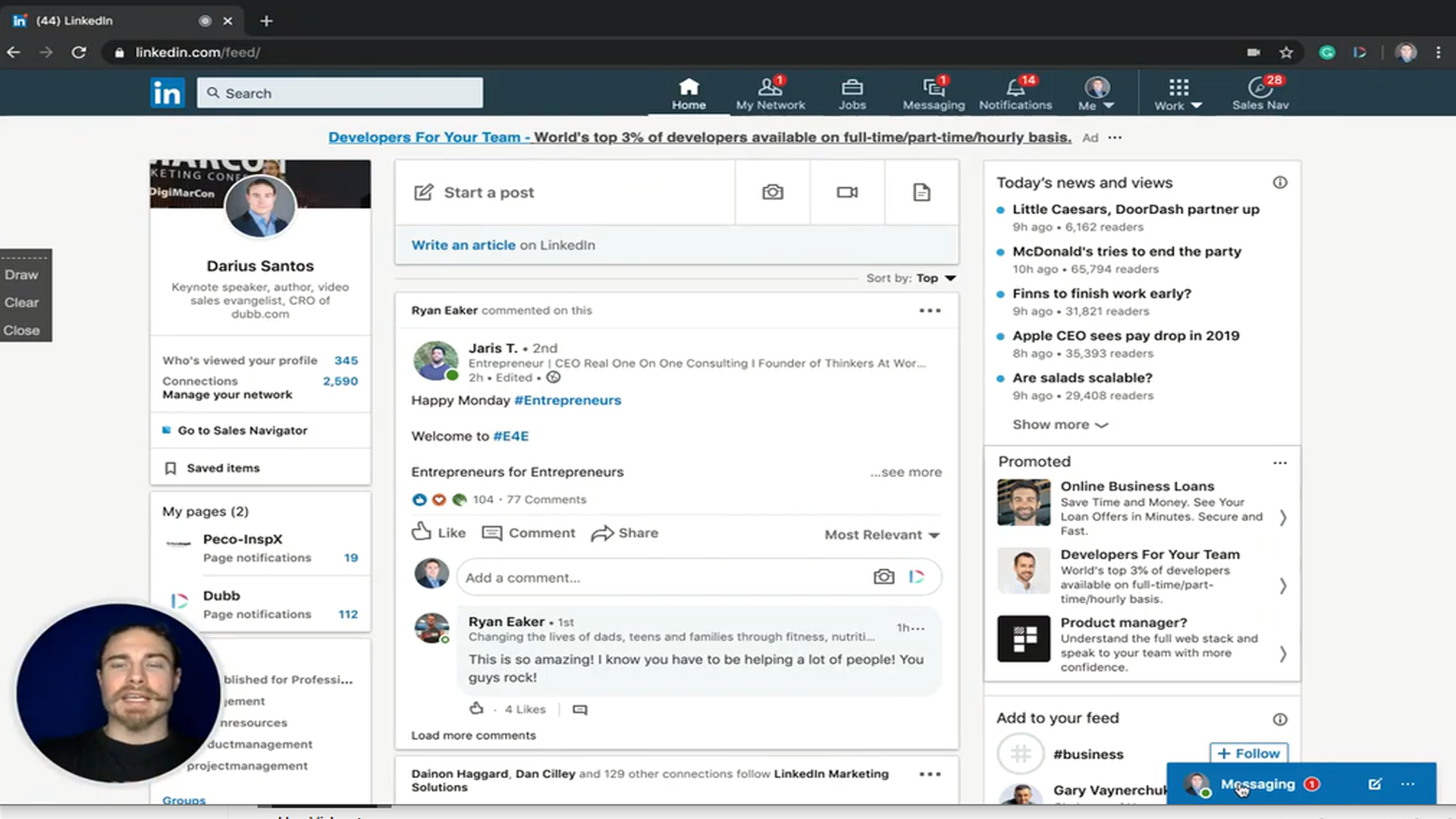Expand the Me profile dropdown
Image resolution: width=1456 pixels, height=819 pixels.
[1097, 93]
